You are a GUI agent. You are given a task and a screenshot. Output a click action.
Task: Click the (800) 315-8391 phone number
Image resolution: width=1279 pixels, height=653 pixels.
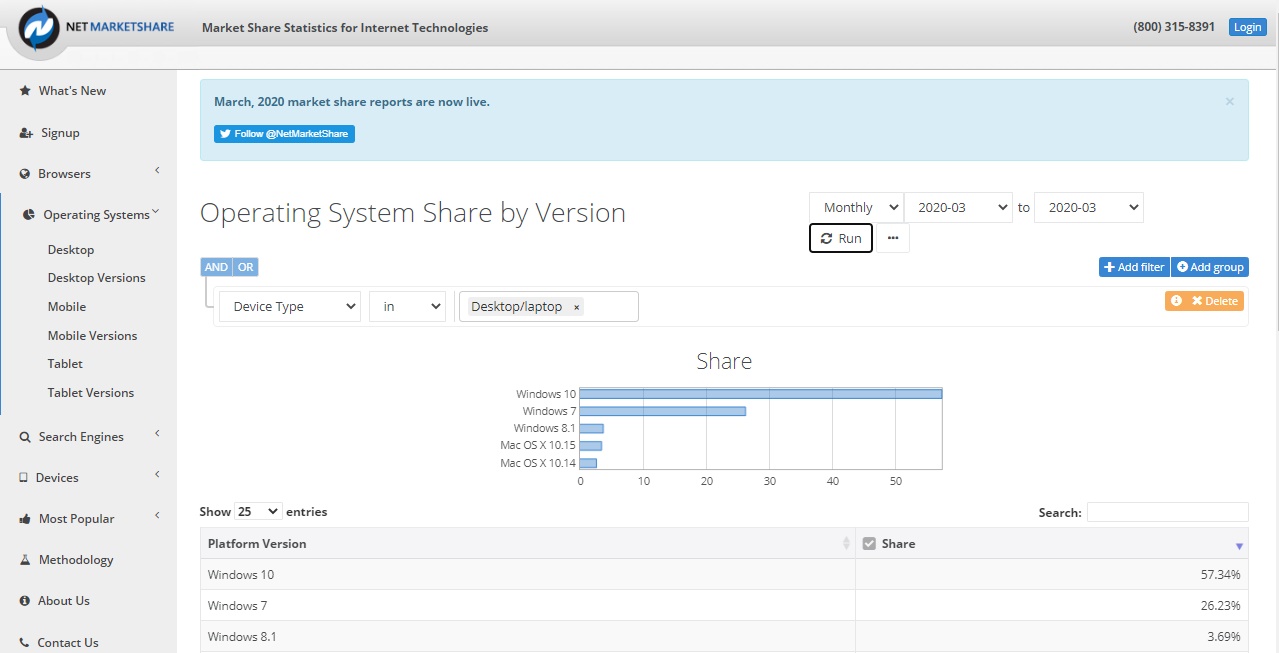coord(1174,27)
